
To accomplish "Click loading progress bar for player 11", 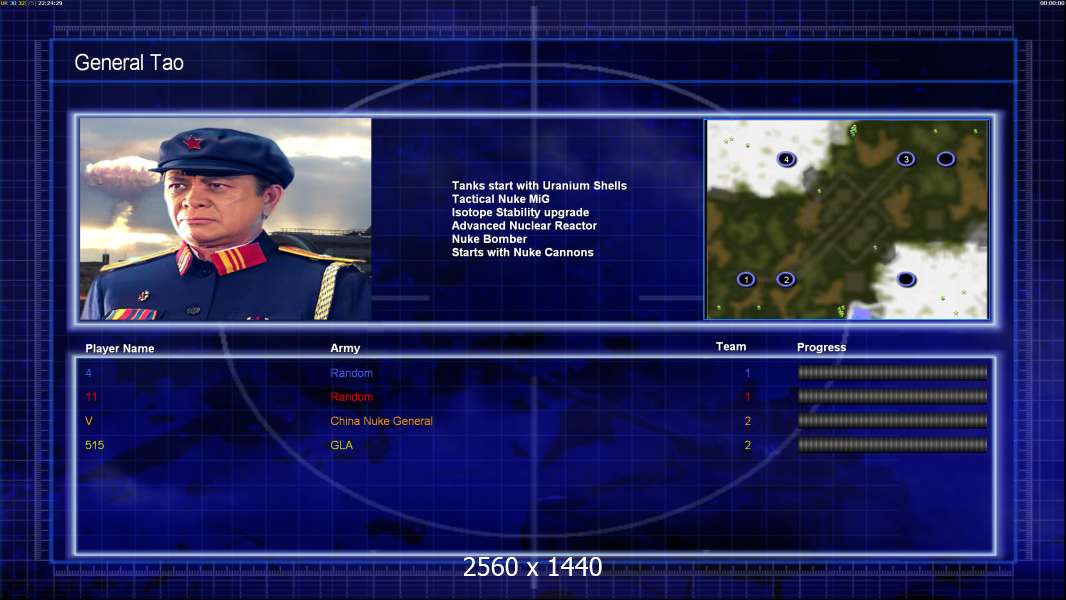I will point(892,396).
